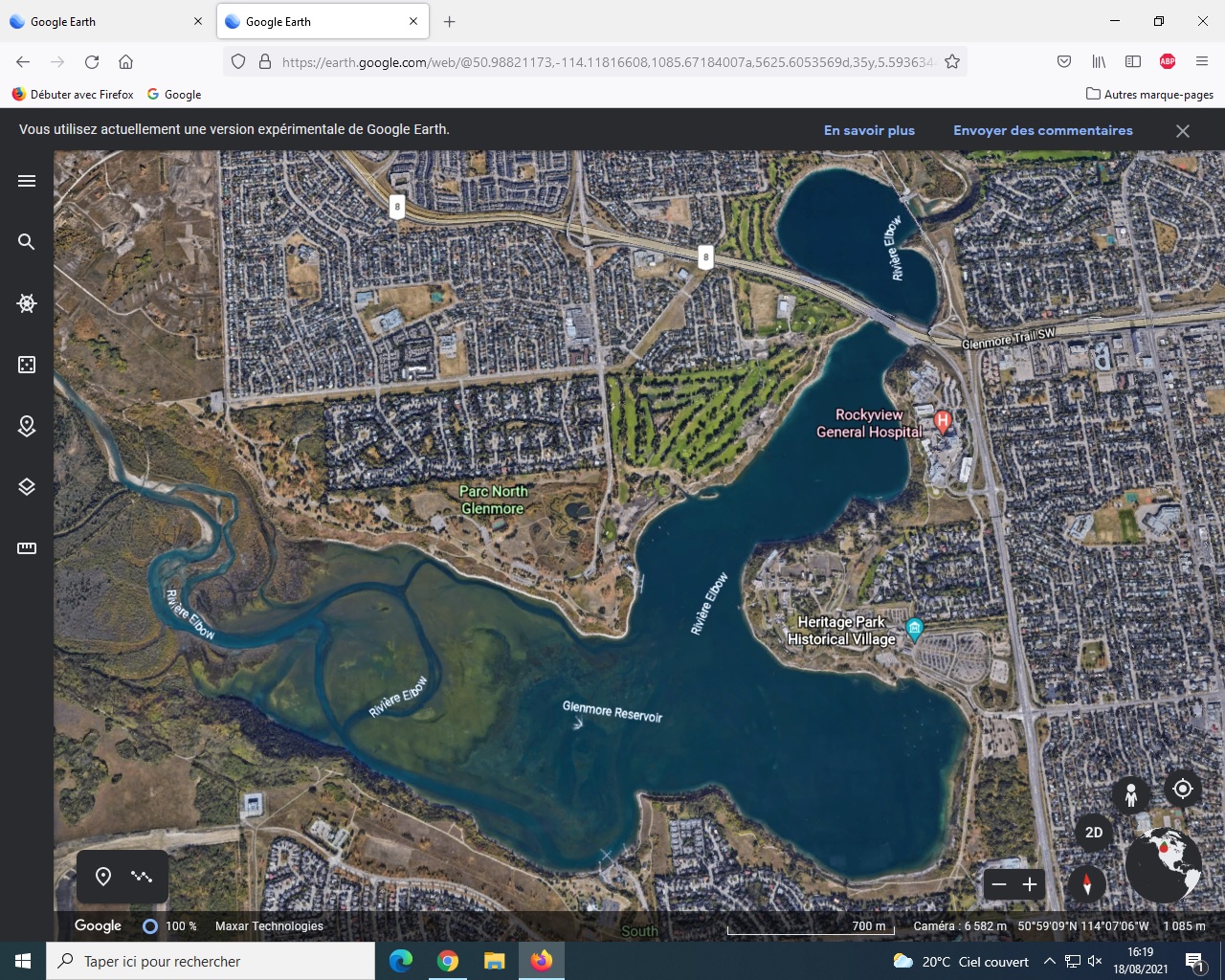
Task: Select the measure distance ruler tool
Action: (x=27, y=548)
